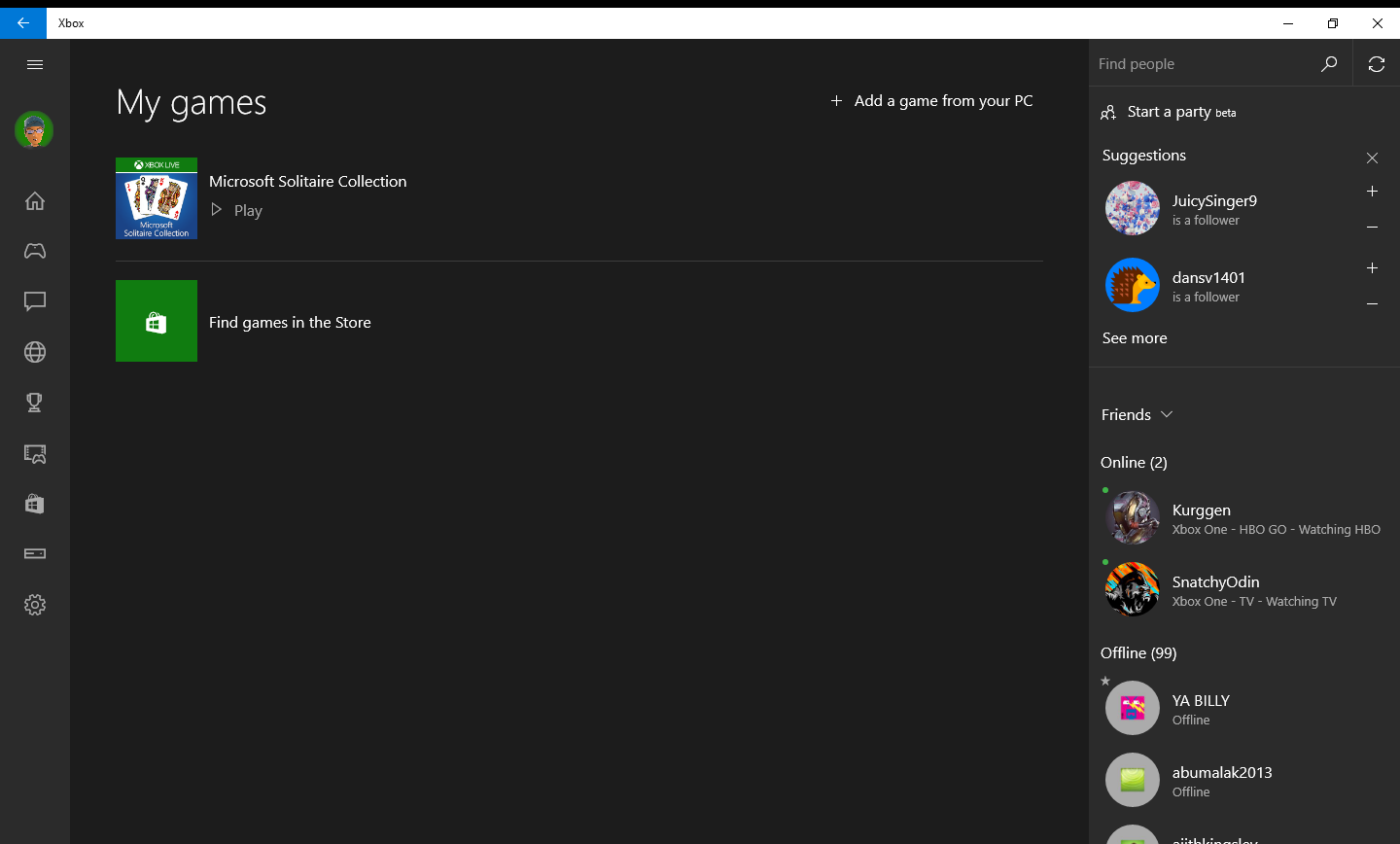Viewport: 1400px width, 844px height.
Task: Open Kurggen's profile picture
Action: click(x=1133, y=517)
